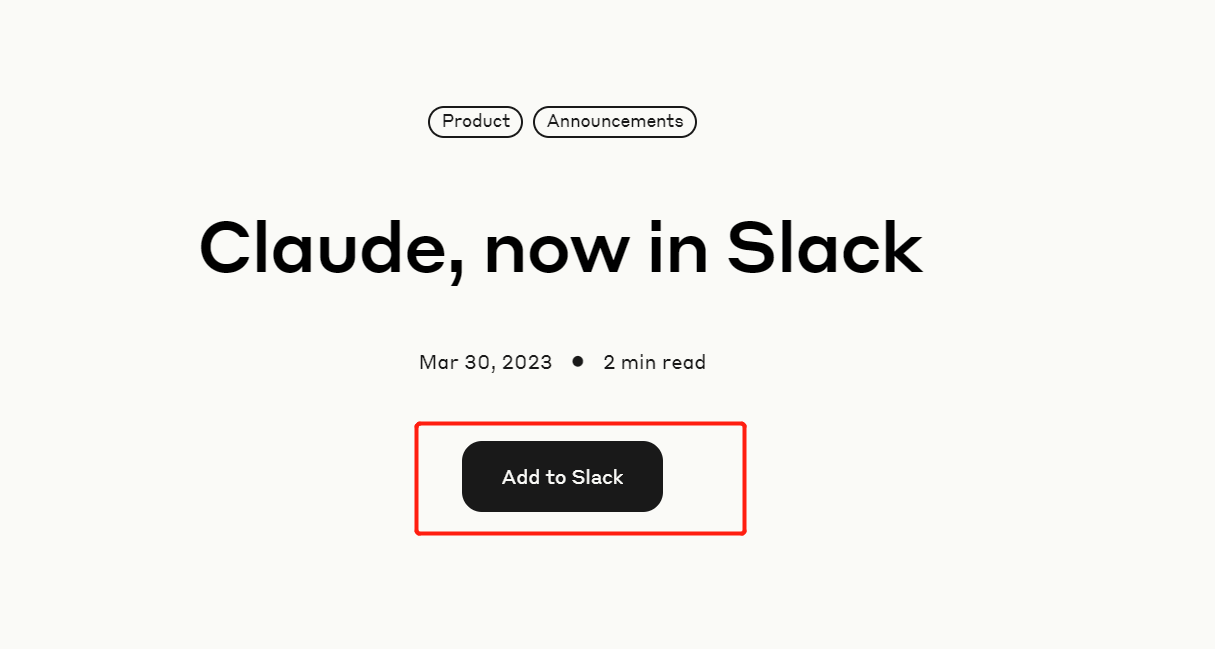Viewport: 1215px width, 649px height.
Task: Open the Product category tag
Action: pyautogui.click(x=475, y=121)
